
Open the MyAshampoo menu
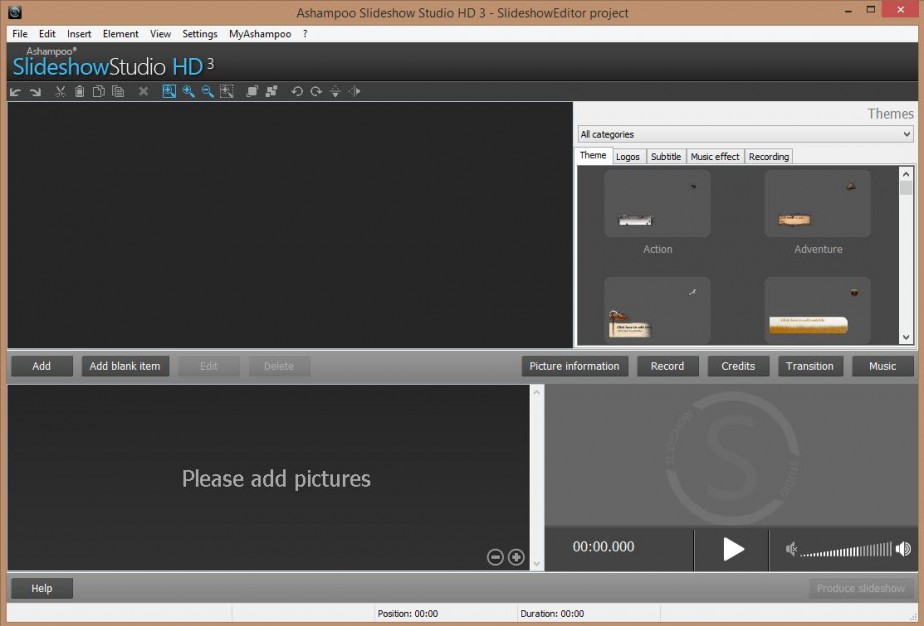(x=260, y=34)
